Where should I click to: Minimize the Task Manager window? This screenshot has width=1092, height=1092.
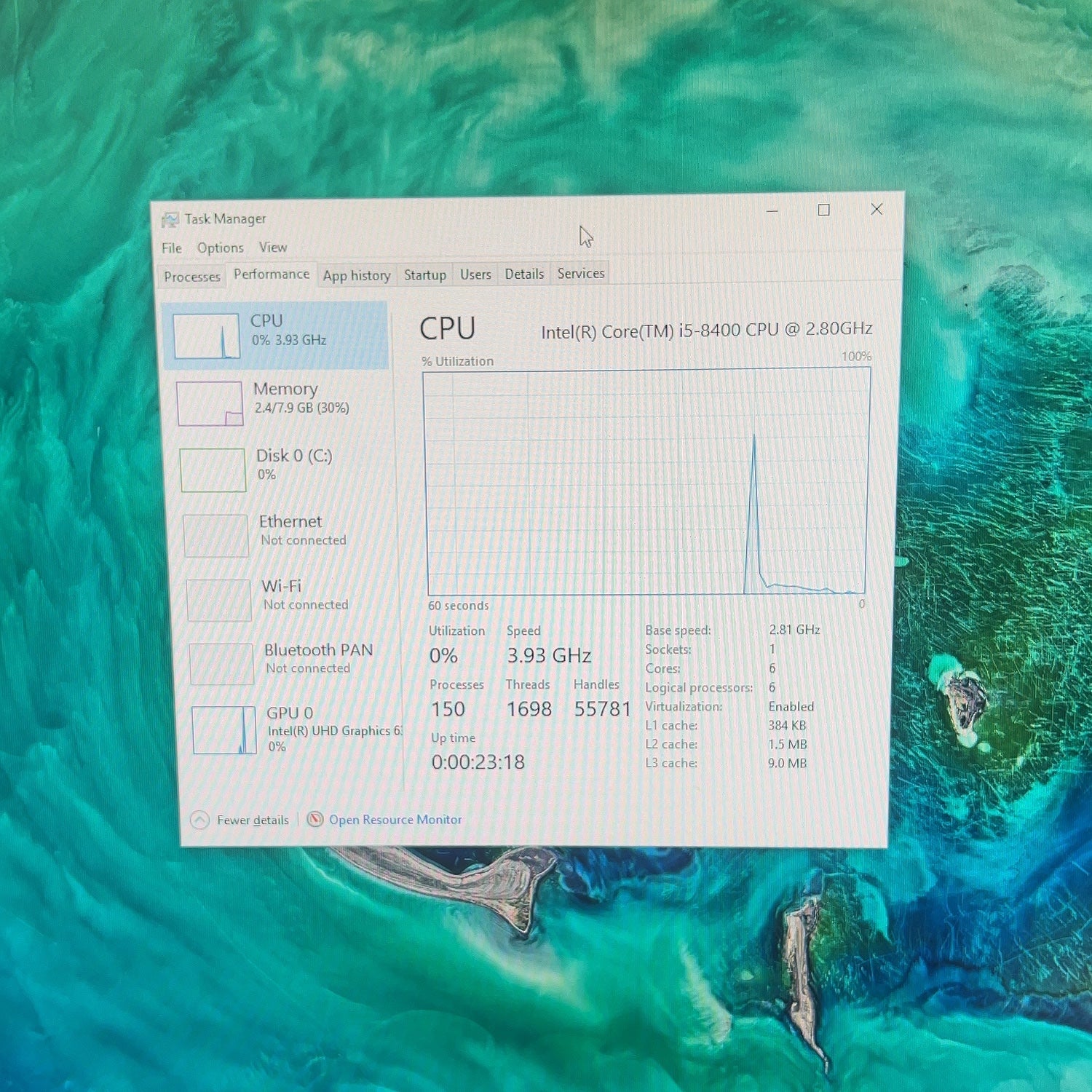click(772, 211)
